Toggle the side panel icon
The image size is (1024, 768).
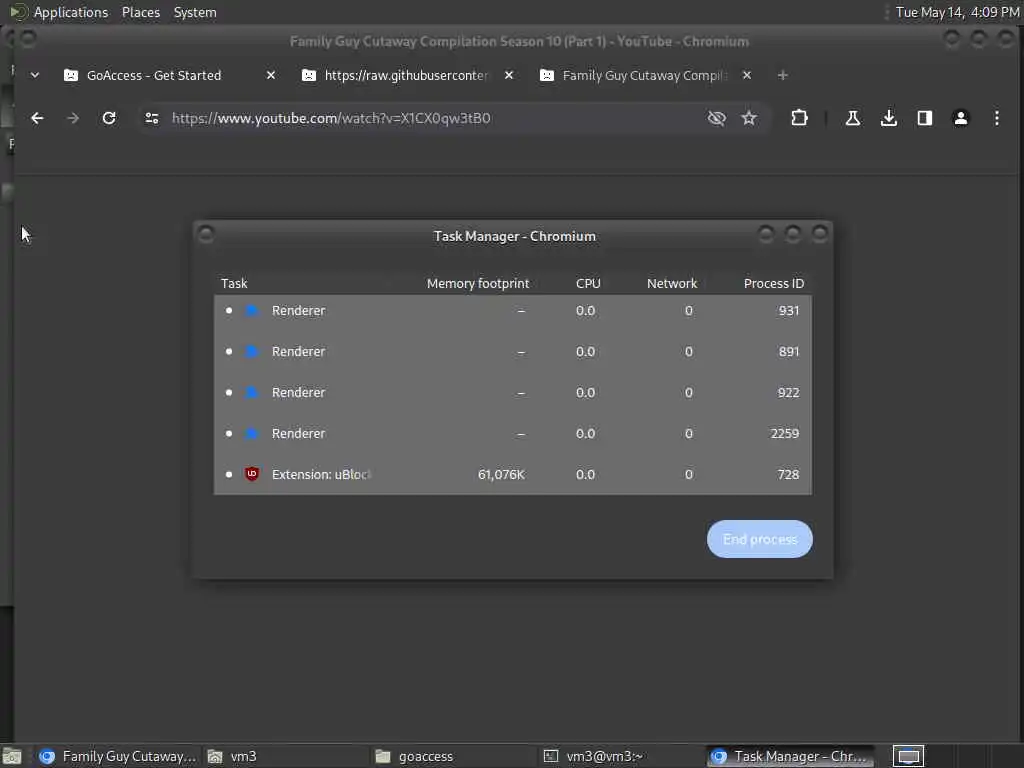tap(925, 118)
